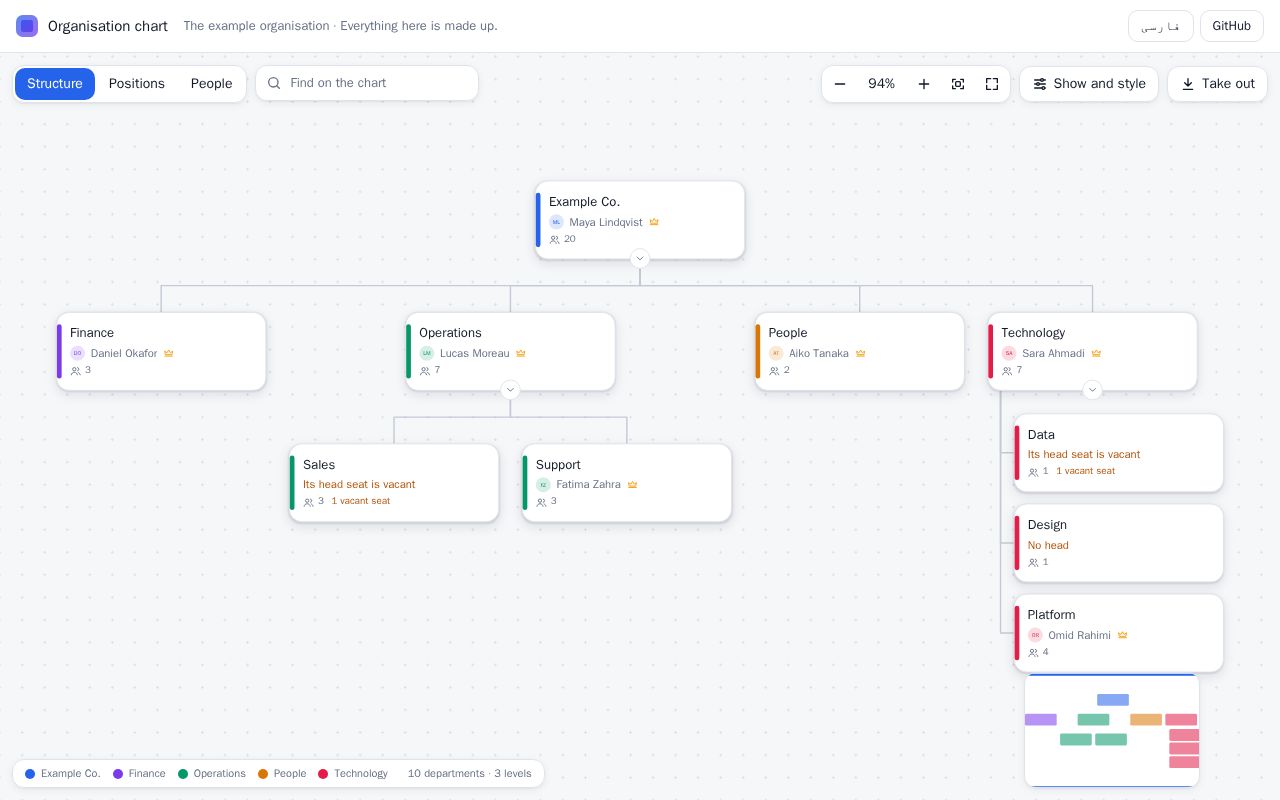1280x800 pixels.
Task: Click Daniel Okafor's avatar icon
Action: (x=77, y=353)
